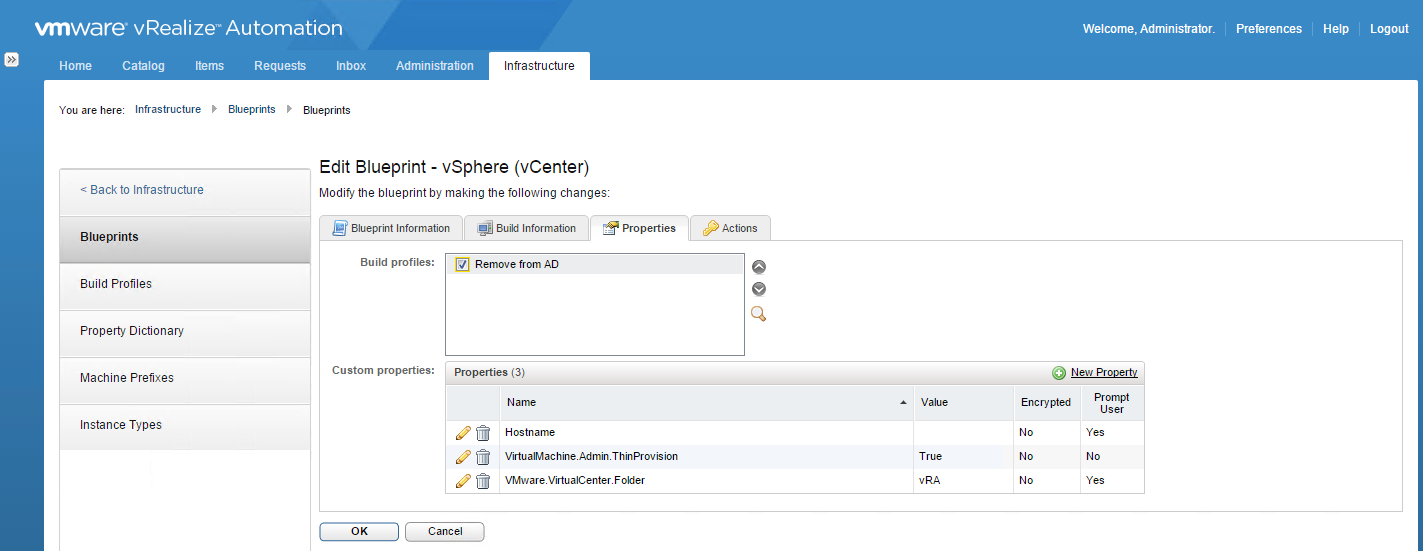Delete the Hostname property trash icon
This screenshot has width=1423, height=551.
pos(483,433)
